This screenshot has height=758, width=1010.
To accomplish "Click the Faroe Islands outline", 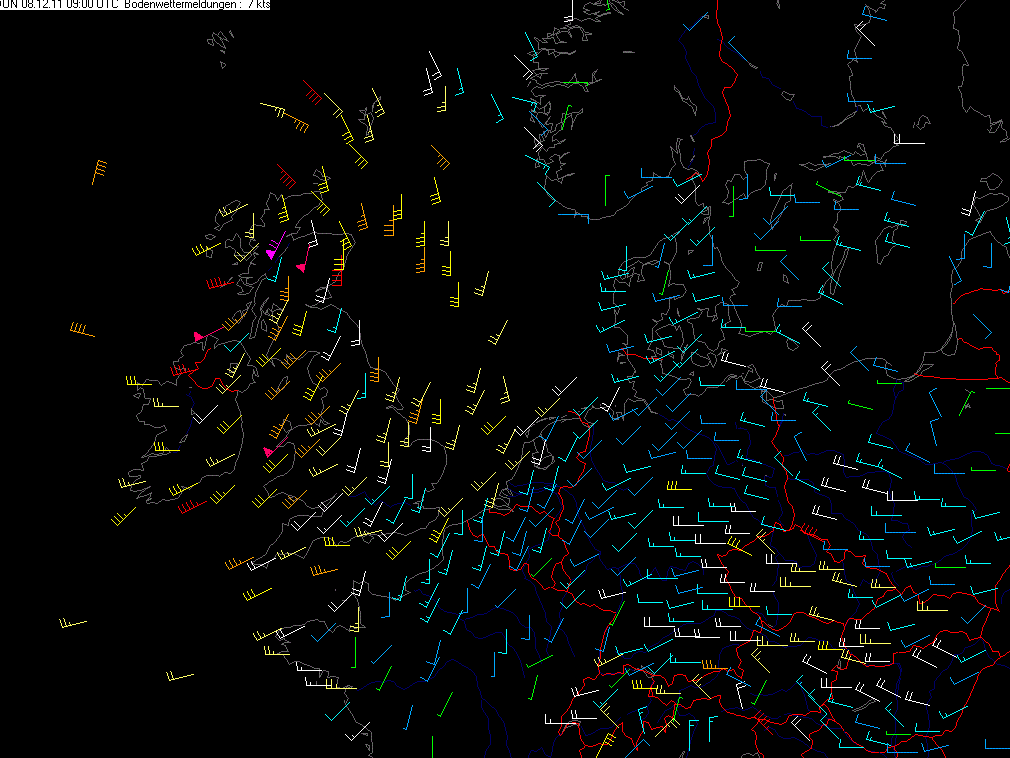I will pos(220,43).
